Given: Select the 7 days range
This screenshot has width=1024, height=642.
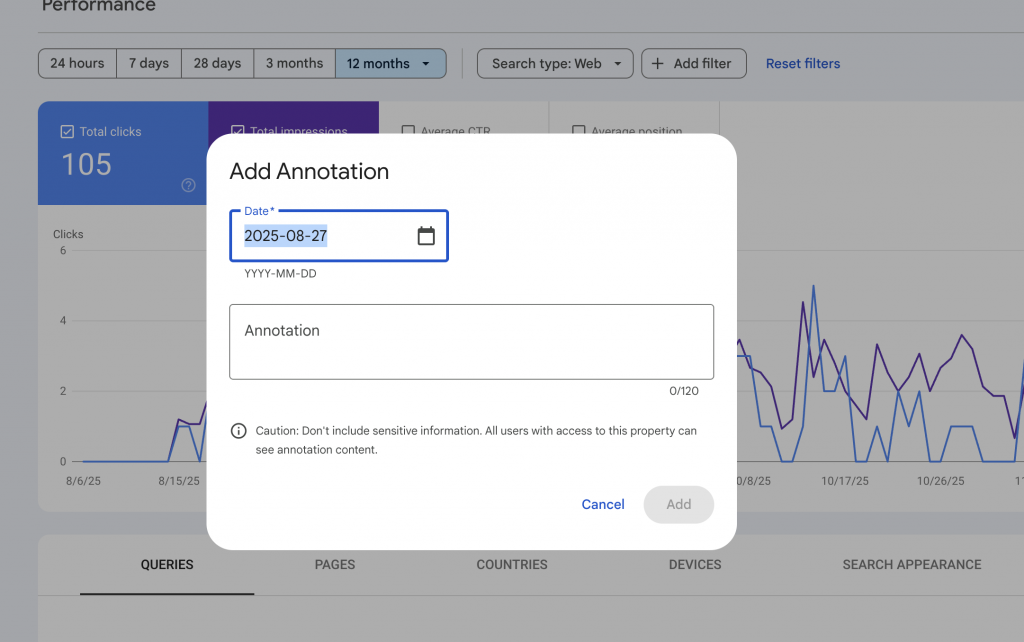Looking at the screenshot, I should (x=148, y=63).
